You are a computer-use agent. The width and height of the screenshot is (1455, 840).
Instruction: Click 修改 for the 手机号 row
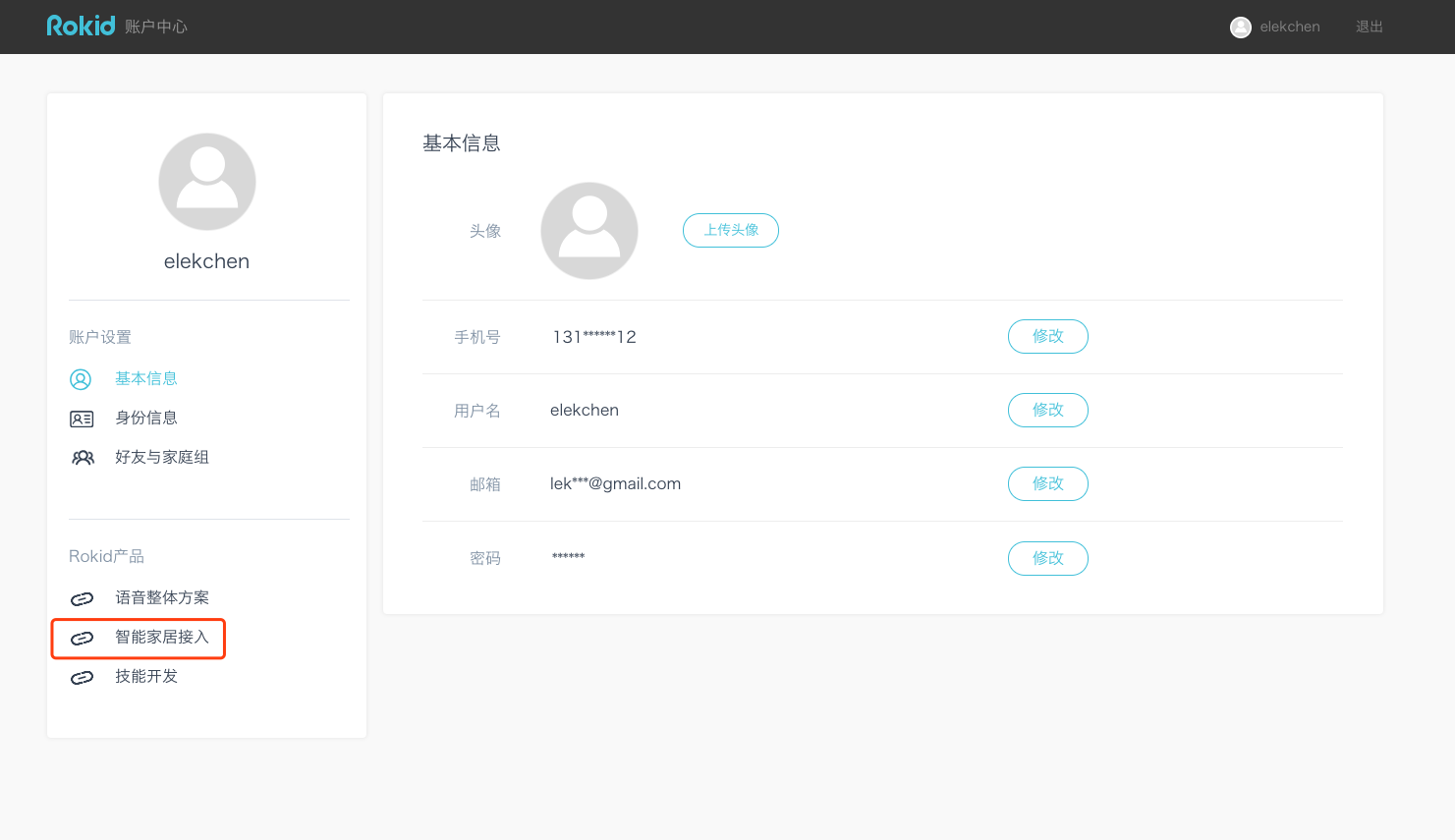pyautogui.click(x=1048, y=336)
